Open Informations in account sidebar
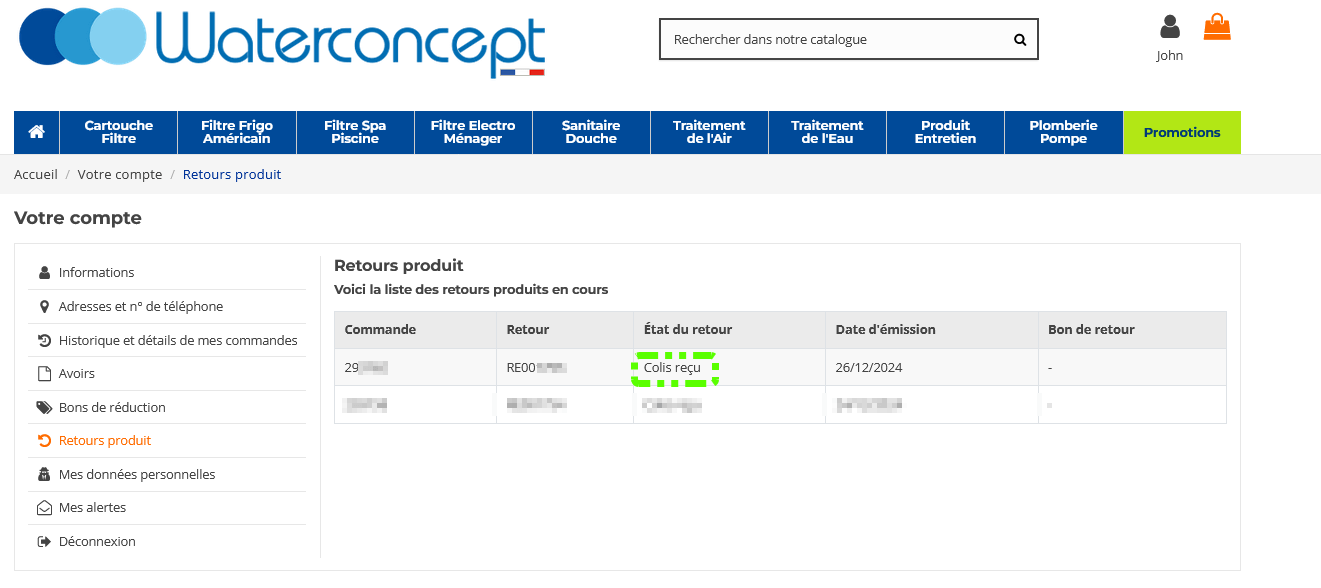 coord(96,273)
